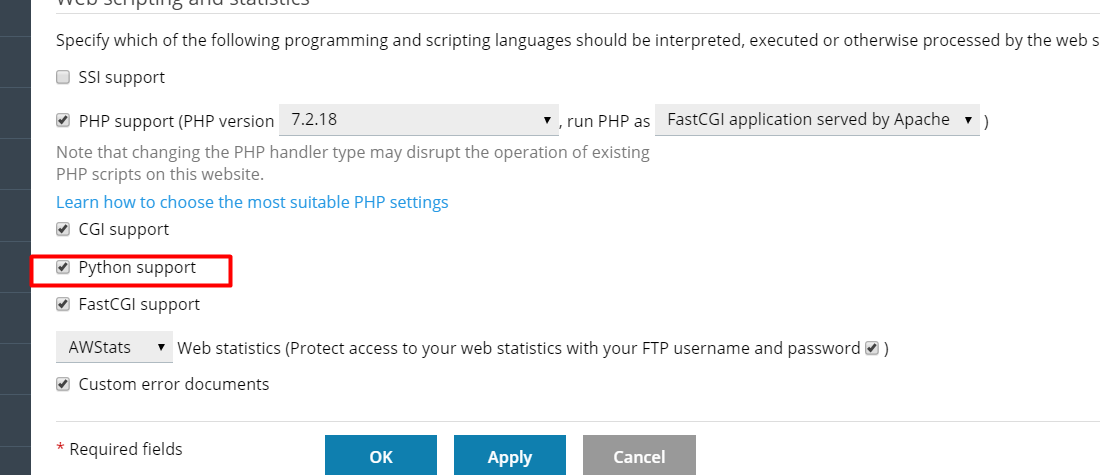Toggle the FastCGI support checkbox
Screen dimensions: 1100x475
pyautogui.click(x=63, y=304)
